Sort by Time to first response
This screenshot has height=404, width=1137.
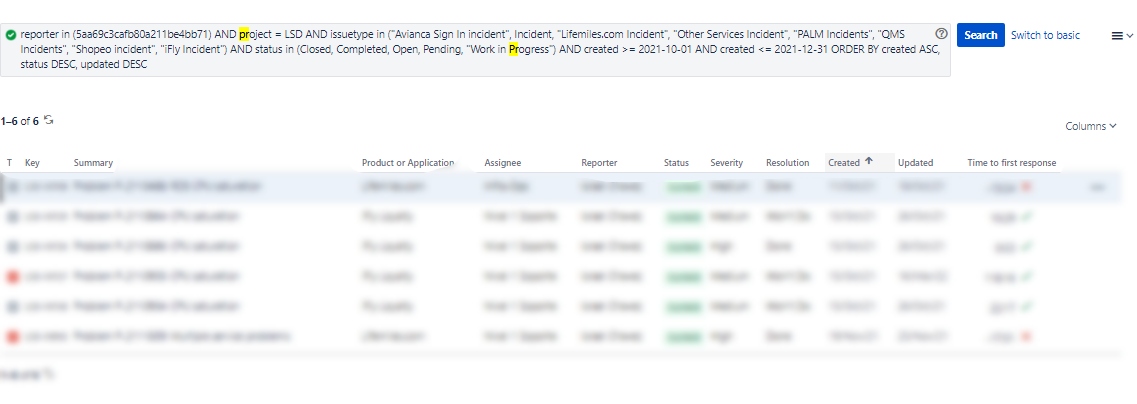pos(1012,163)
